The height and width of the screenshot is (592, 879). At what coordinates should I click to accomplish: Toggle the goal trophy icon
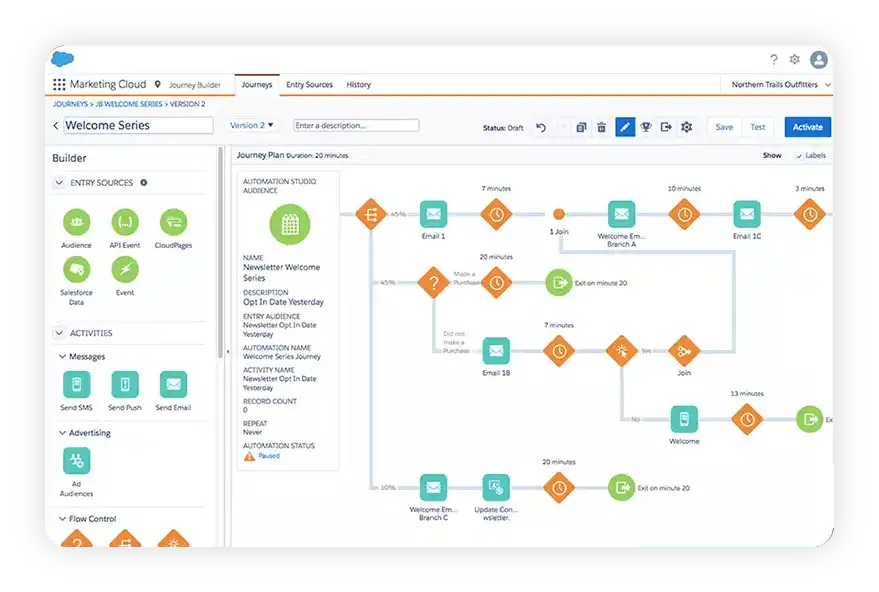[645, 127]
